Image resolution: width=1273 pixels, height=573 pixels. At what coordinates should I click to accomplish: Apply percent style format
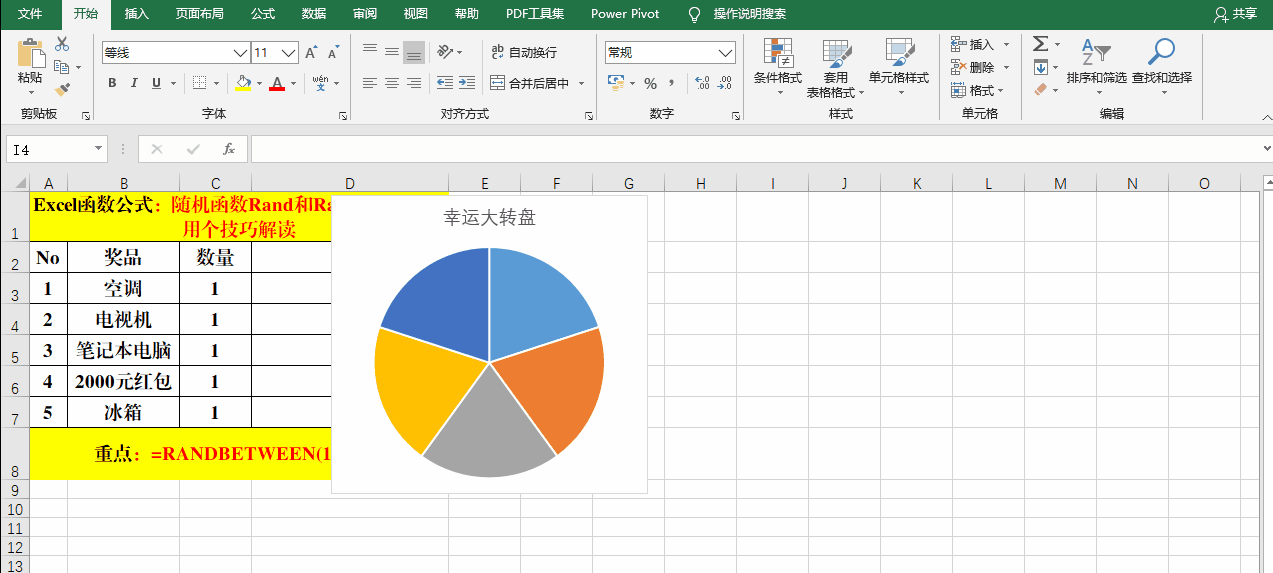point(650,83)
